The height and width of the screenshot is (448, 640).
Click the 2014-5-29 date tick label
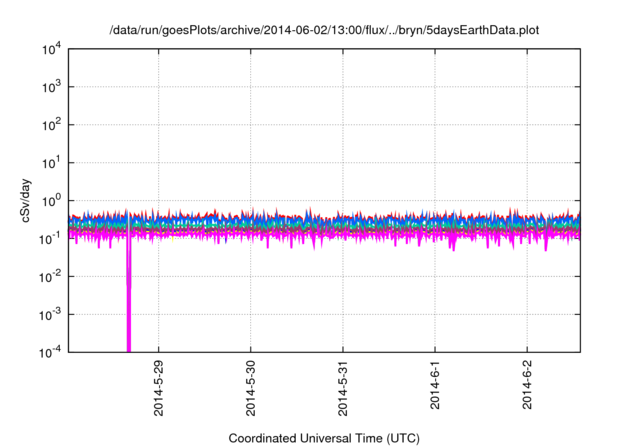point(158,388)
